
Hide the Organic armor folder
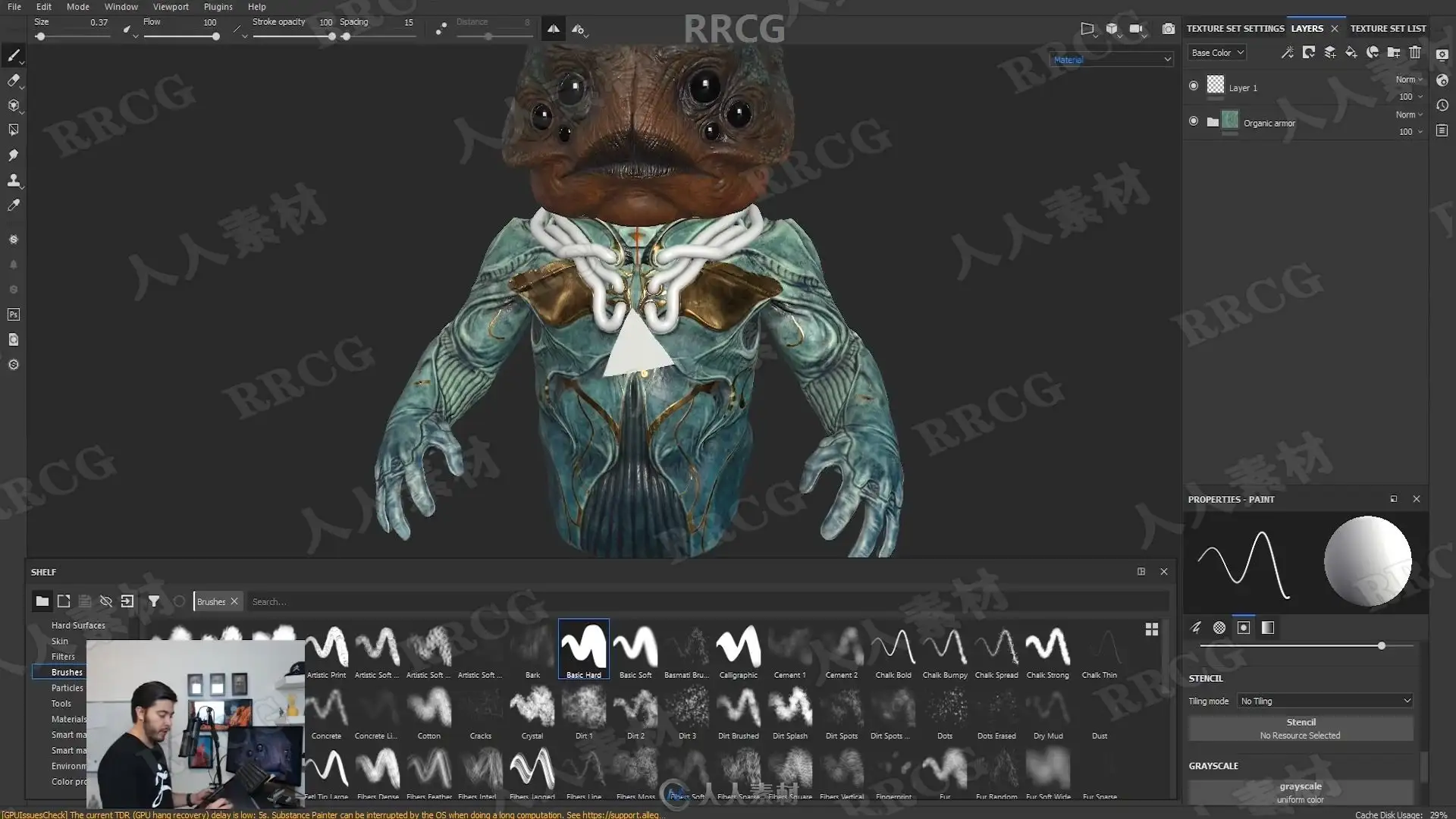pyautogui.click(x=1194, y=121)
